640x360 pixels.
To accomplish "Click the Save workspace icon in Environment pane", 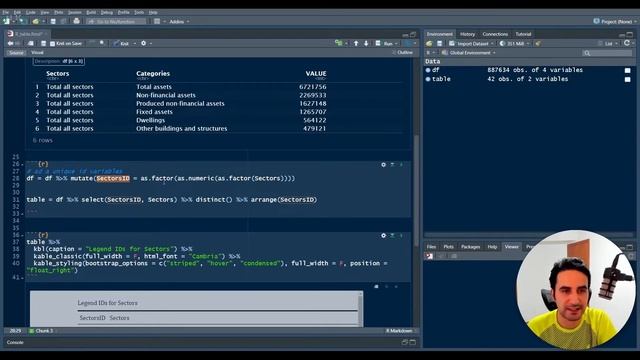I will pos(440,44).
